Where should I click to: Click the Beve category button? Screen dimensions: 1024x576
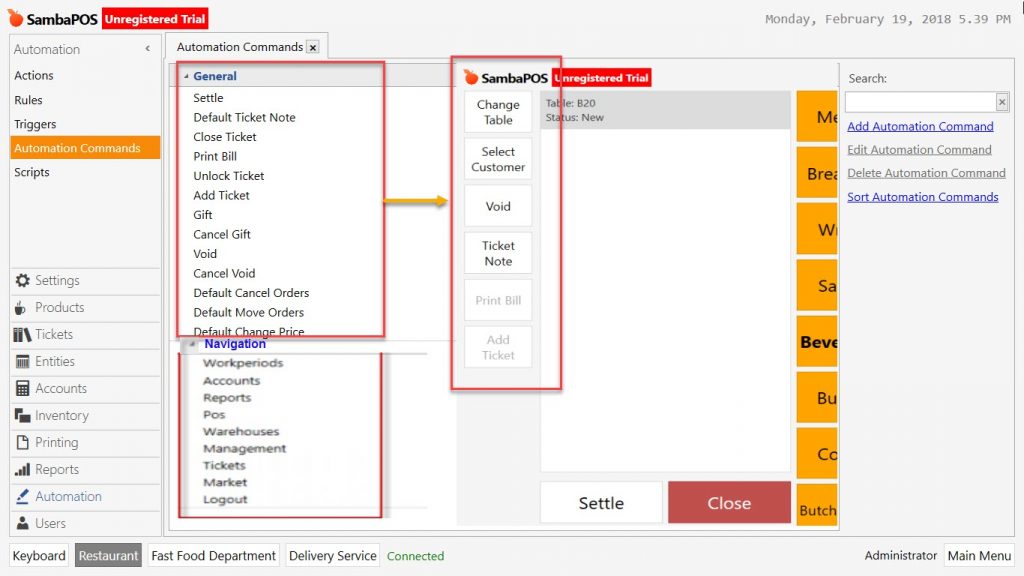816,342
